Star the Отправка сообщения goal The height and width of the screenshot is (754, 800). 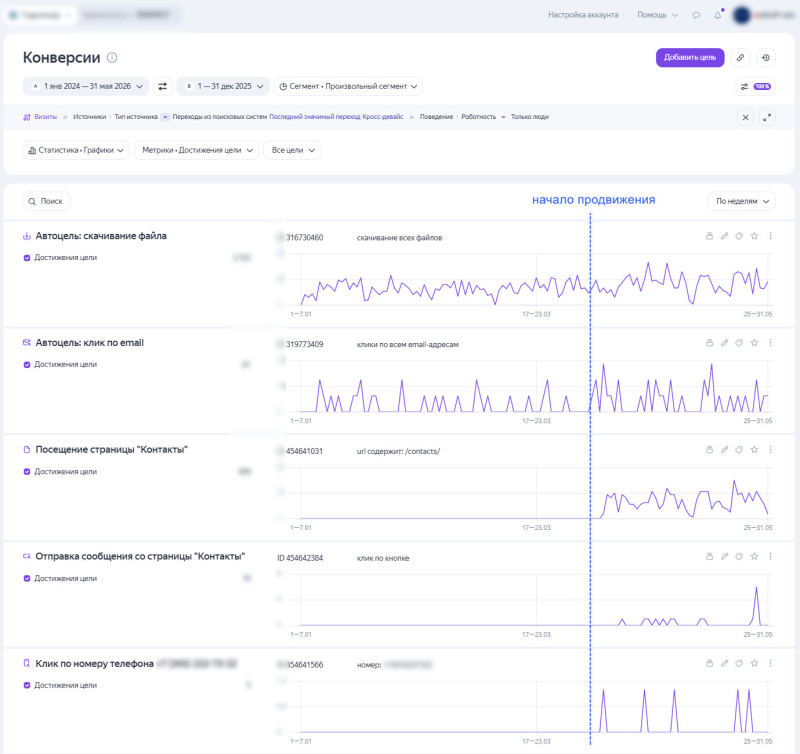coord(754,556)
